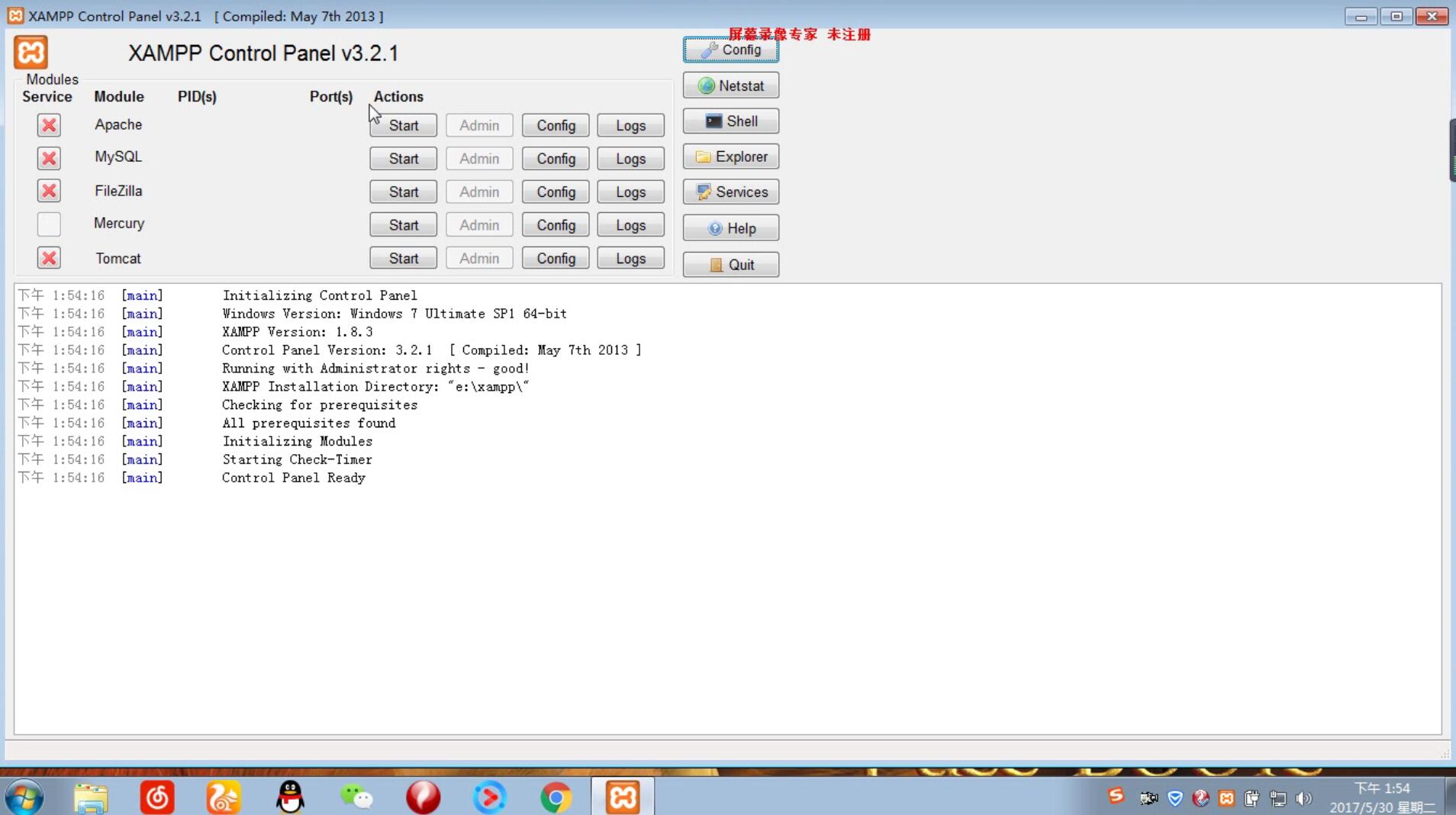Start the Apache module

[403, 125]
